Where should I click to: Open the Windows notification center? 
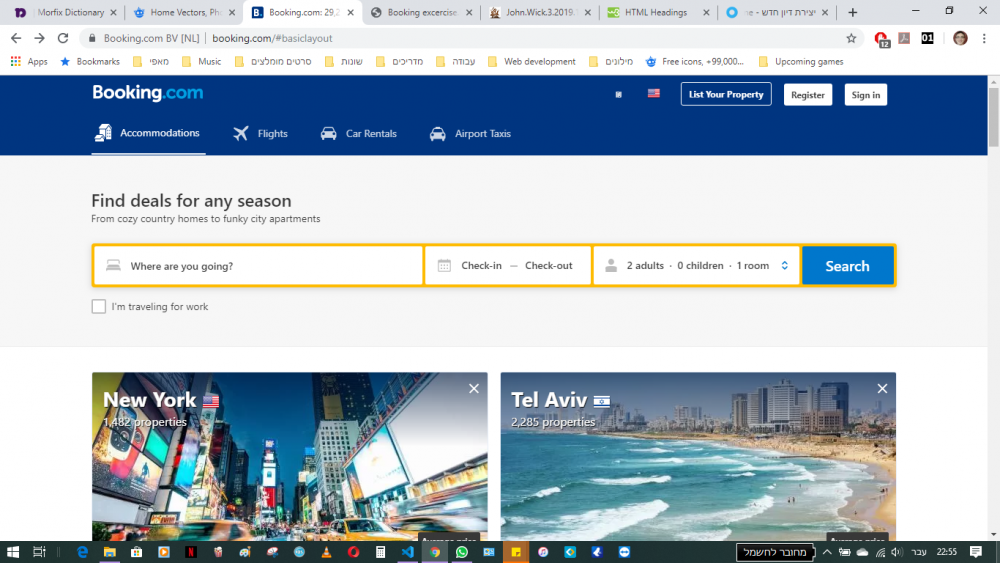(x=976, y=552)
